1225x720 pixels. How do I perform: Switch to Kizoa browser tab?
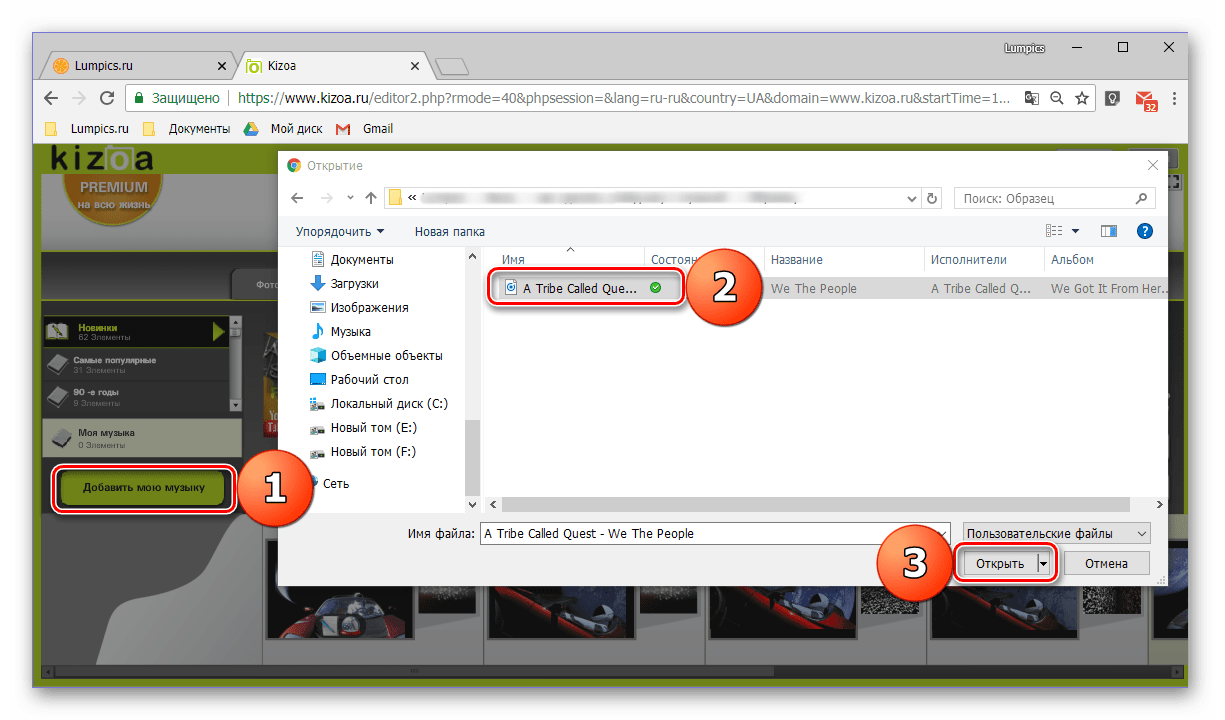click(335, 66)
